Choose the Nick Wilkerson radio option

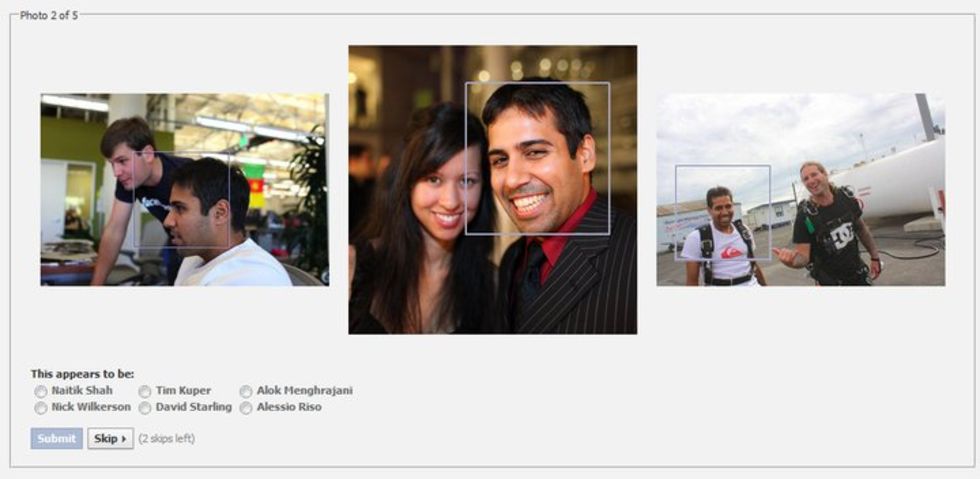[x=41, y=408]
